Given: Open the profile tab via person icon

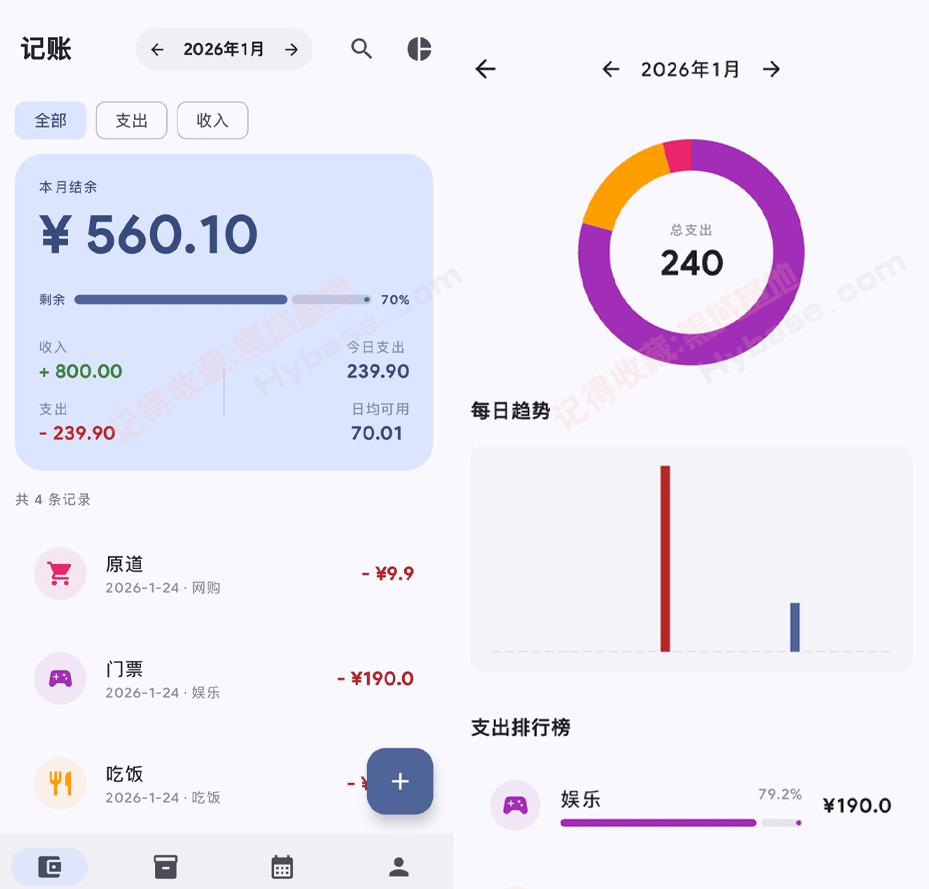Looking at the screenshot, I should coord(397,868).
